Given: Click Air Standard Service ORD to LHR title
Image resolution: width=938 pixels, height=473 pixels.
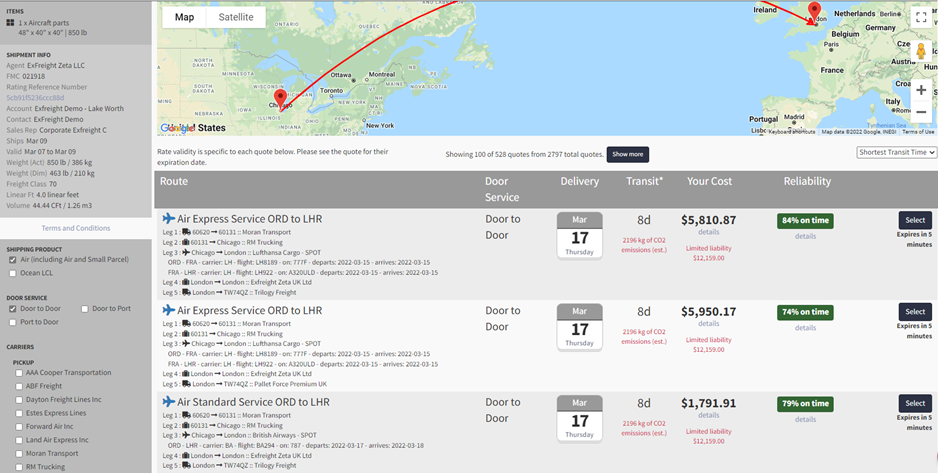Looking at the screenshot, I should [x=253, y=402].
